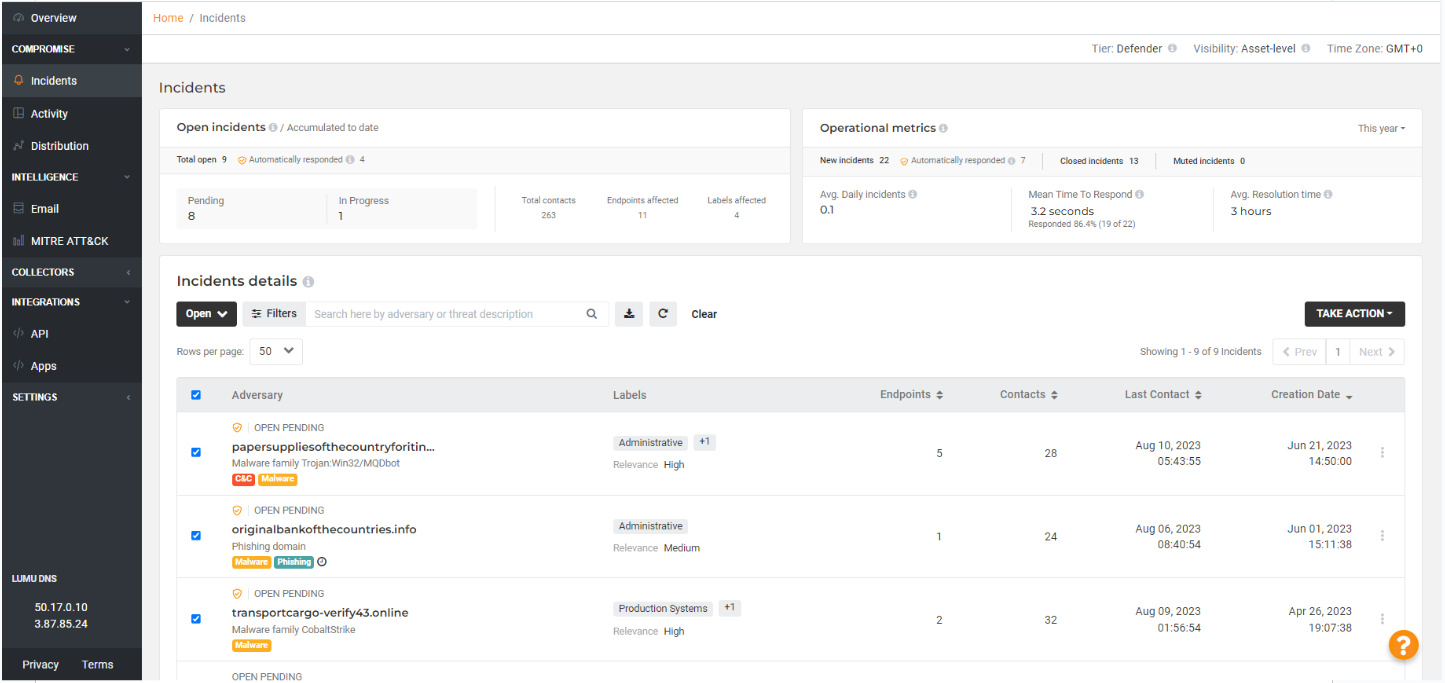
Task: Uncheck the originalbankofthecountries.info incident checkbox
Action: coord(196,536)
